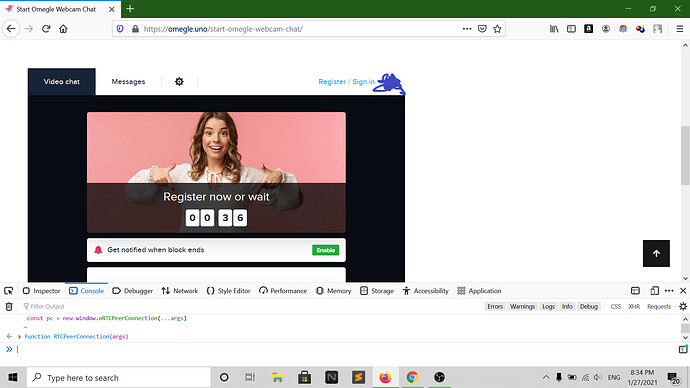Show hidden system tray icons chevron
Viewport: 690px width, 388px height.
coord(546,377)
